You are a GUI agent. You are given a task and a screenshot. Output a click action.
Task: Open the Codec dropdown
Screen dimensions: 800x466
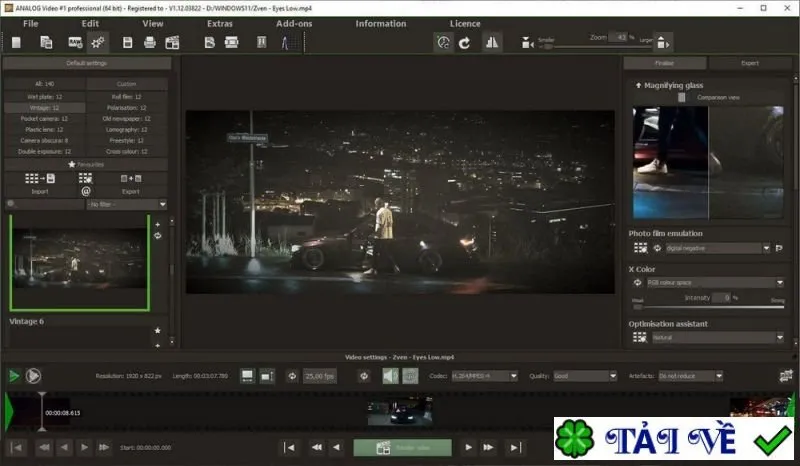pos(485,376)
